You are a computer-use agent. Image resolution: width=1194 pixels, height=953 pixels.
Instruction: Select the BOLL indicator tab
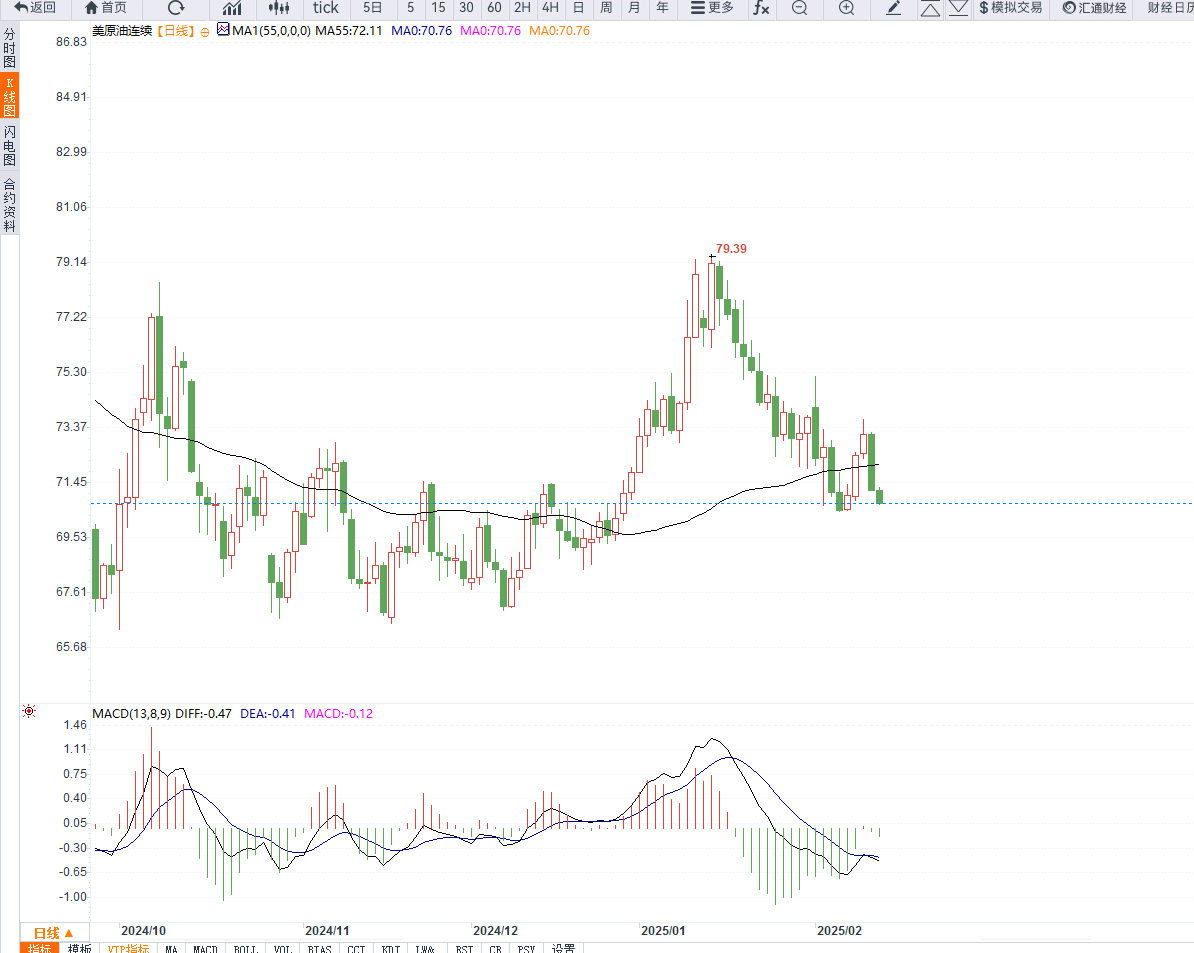[245, 948]
